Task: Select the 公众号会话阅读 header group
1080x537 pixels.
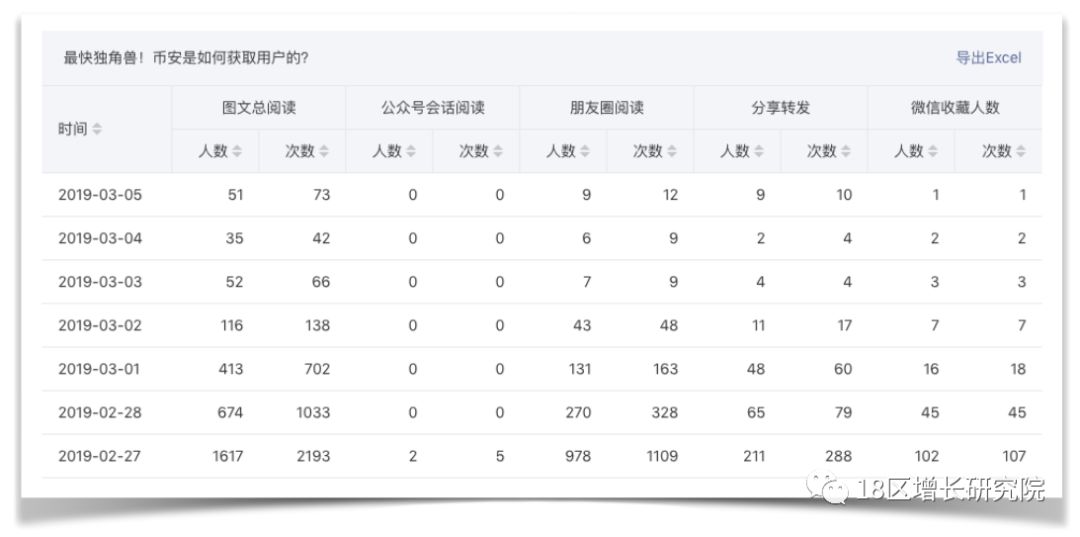Action: pos(433,108)
